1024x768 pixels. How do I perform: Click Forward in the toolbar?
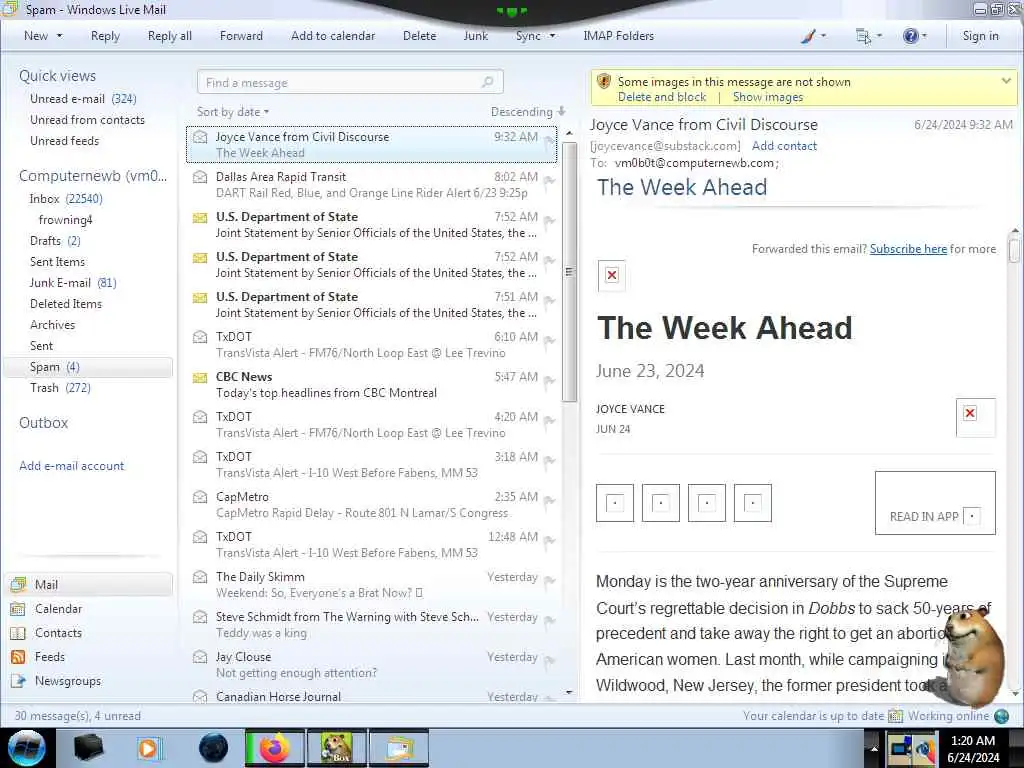tap(241, 36)
